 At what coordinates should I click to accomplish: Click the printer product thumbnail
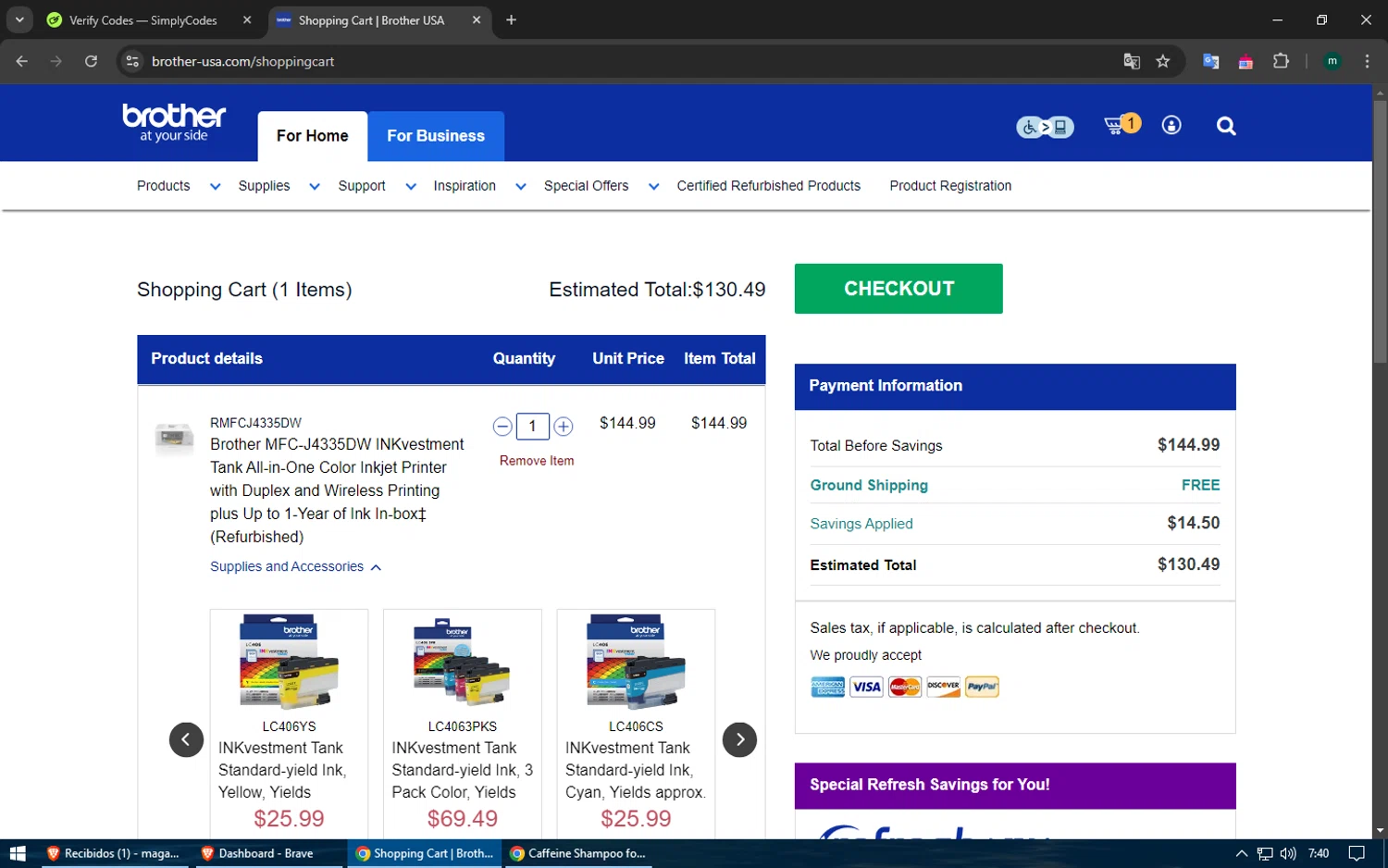point(174,437)
